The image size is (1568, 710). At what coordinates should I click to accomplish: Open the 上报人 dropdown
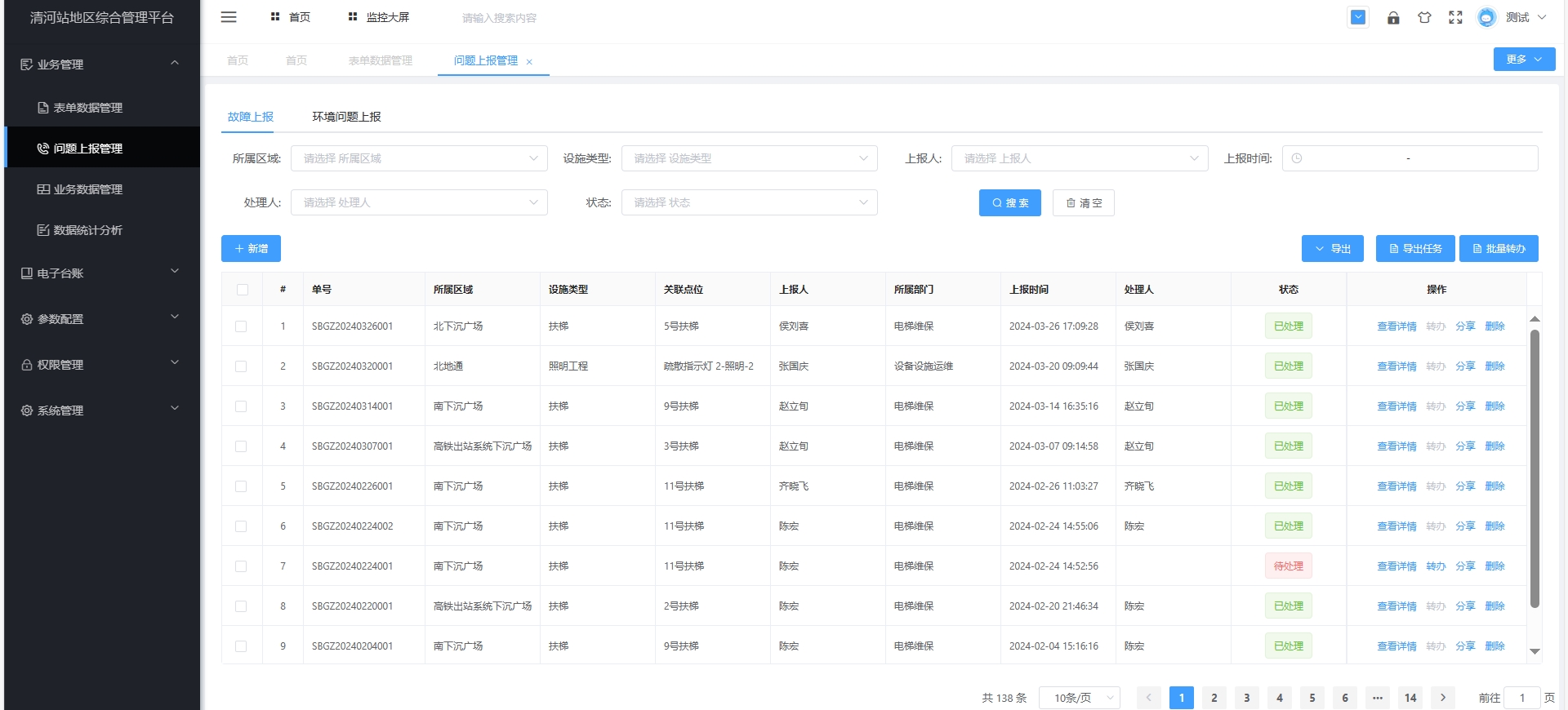tap(1080, 158)
